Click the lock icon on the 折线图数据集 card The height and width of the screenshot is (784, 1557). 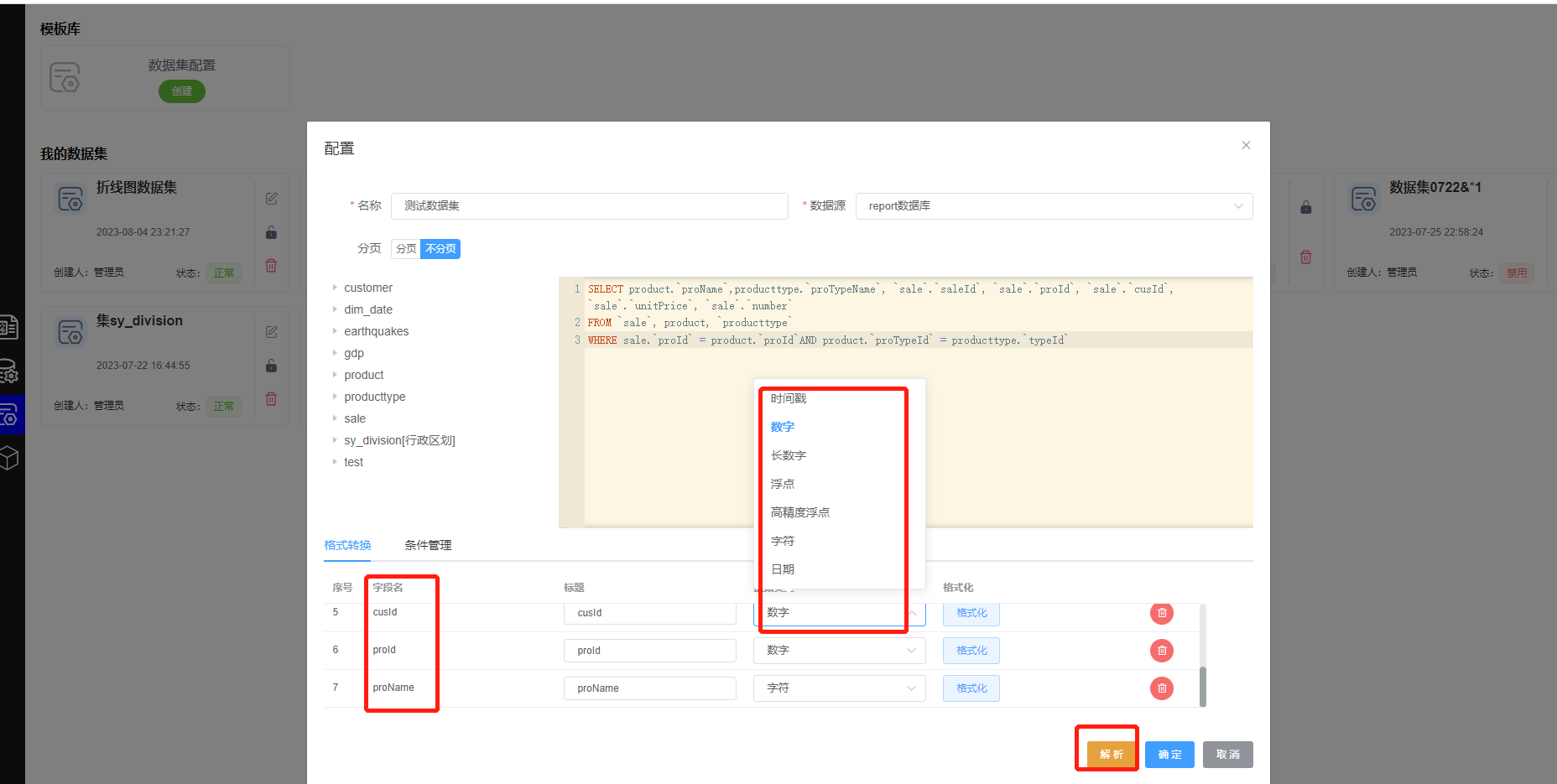pyautogui.click(x=271, y=232)
